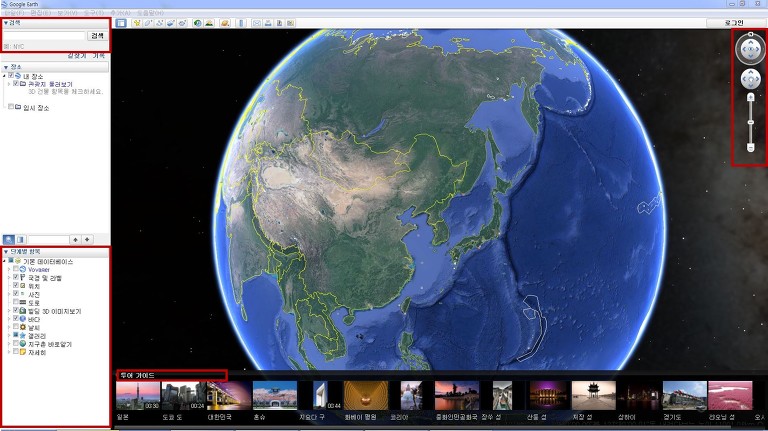Image resolution: width=768 pixels, height=431 pixels.
Task: Switch planets with the Saturn icon
Action: [225, 23]
